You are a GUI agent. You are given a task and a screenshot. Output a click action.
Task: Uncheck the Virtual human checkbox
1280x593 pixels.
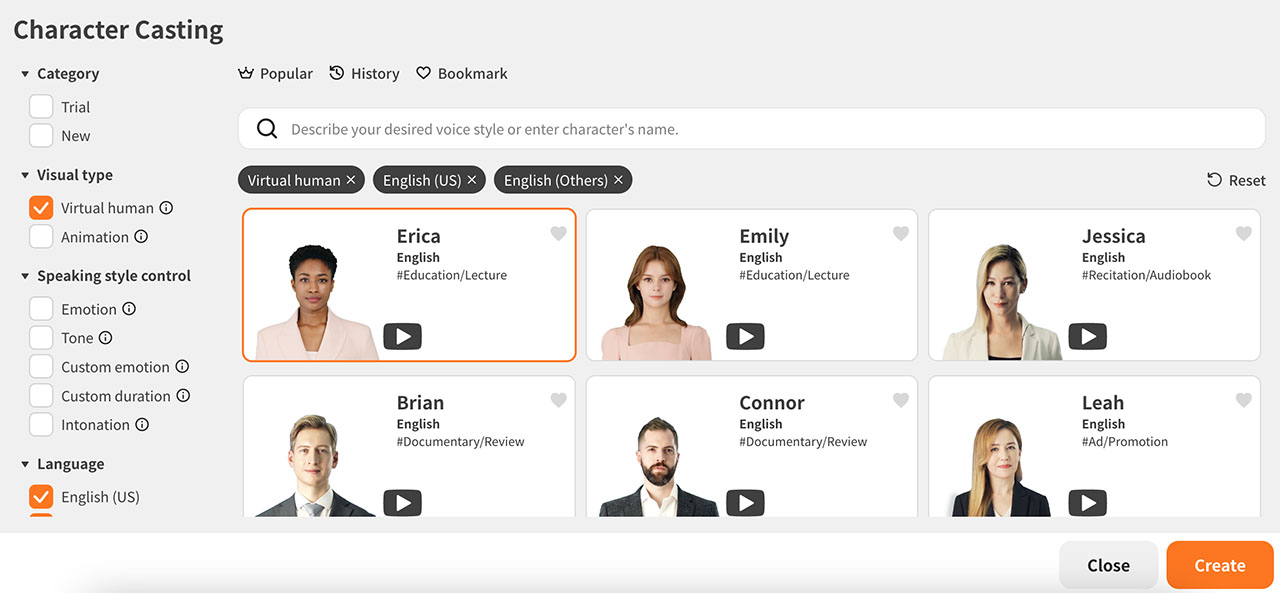[x=41, y=208]
